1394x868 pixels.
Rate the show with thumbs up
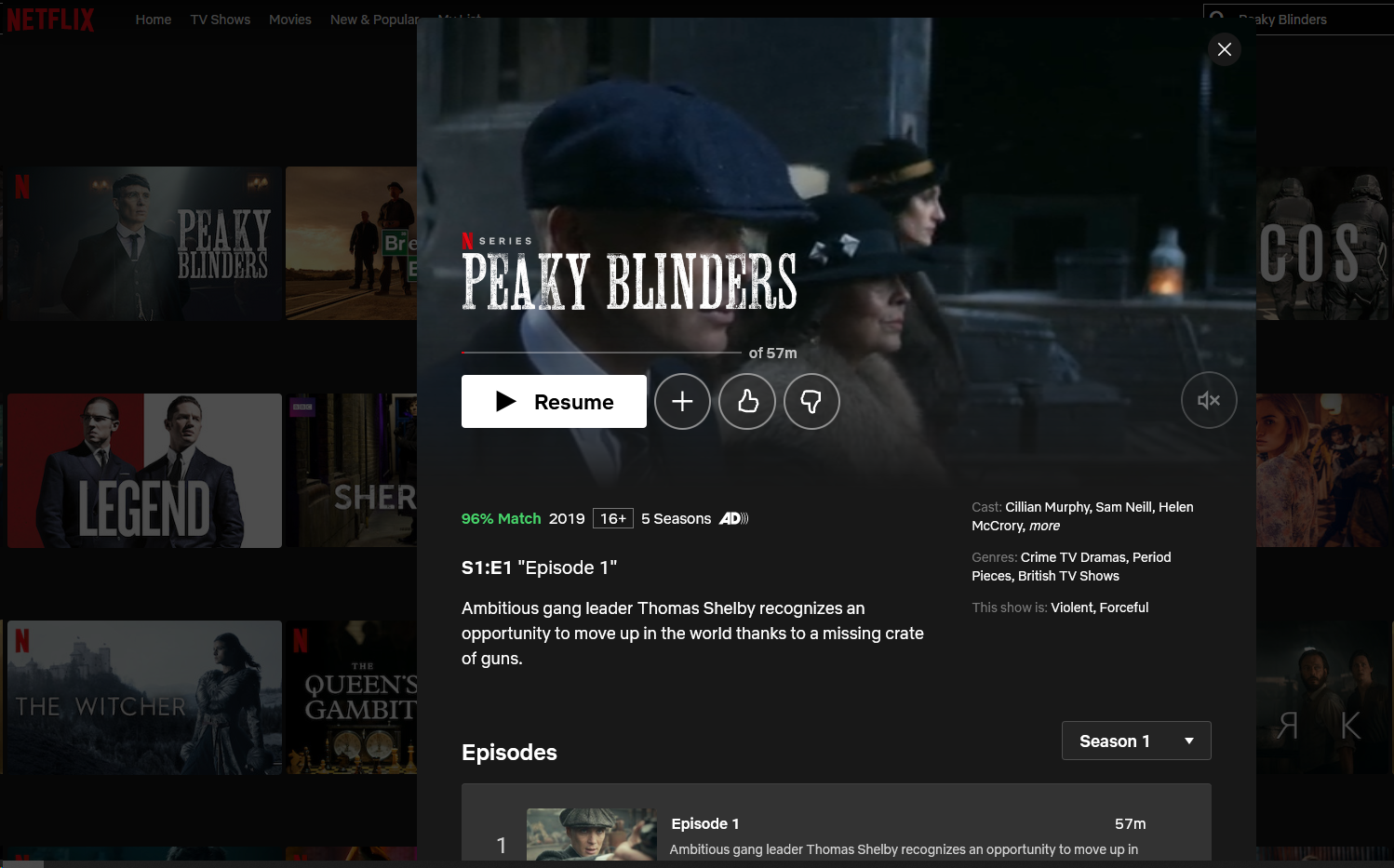[747, 401]
